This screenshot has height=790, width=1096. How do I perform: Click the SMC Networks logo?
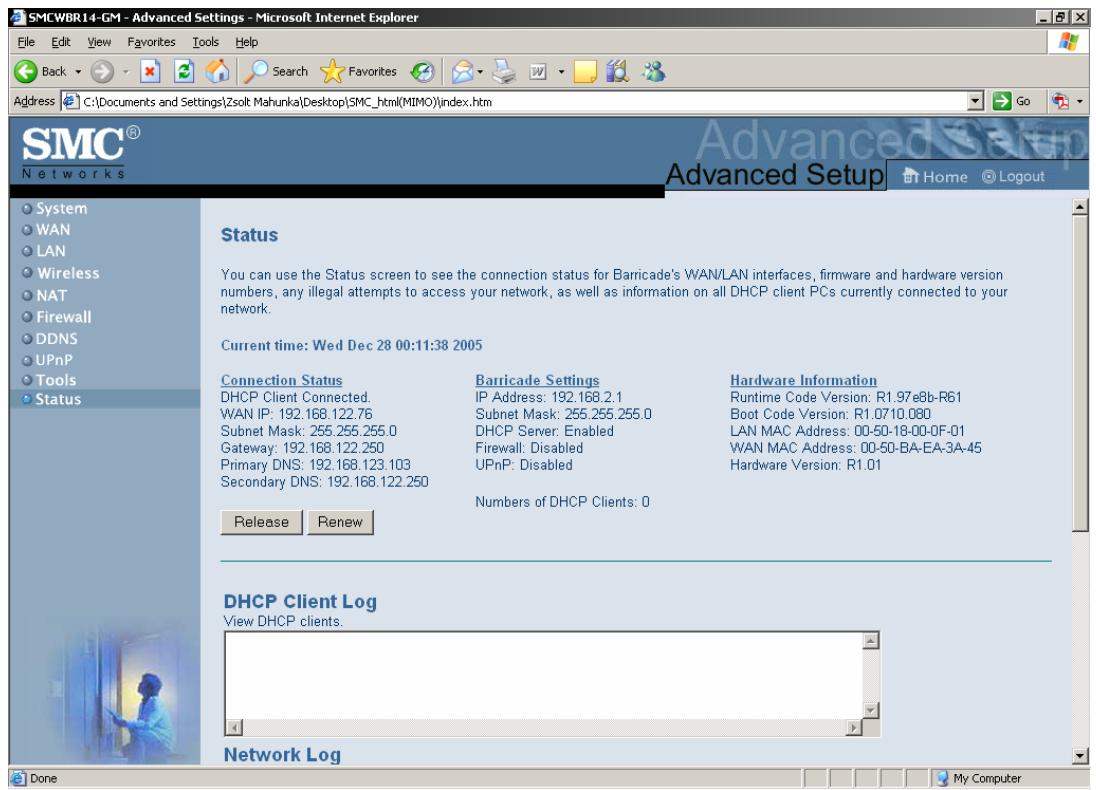80,152
